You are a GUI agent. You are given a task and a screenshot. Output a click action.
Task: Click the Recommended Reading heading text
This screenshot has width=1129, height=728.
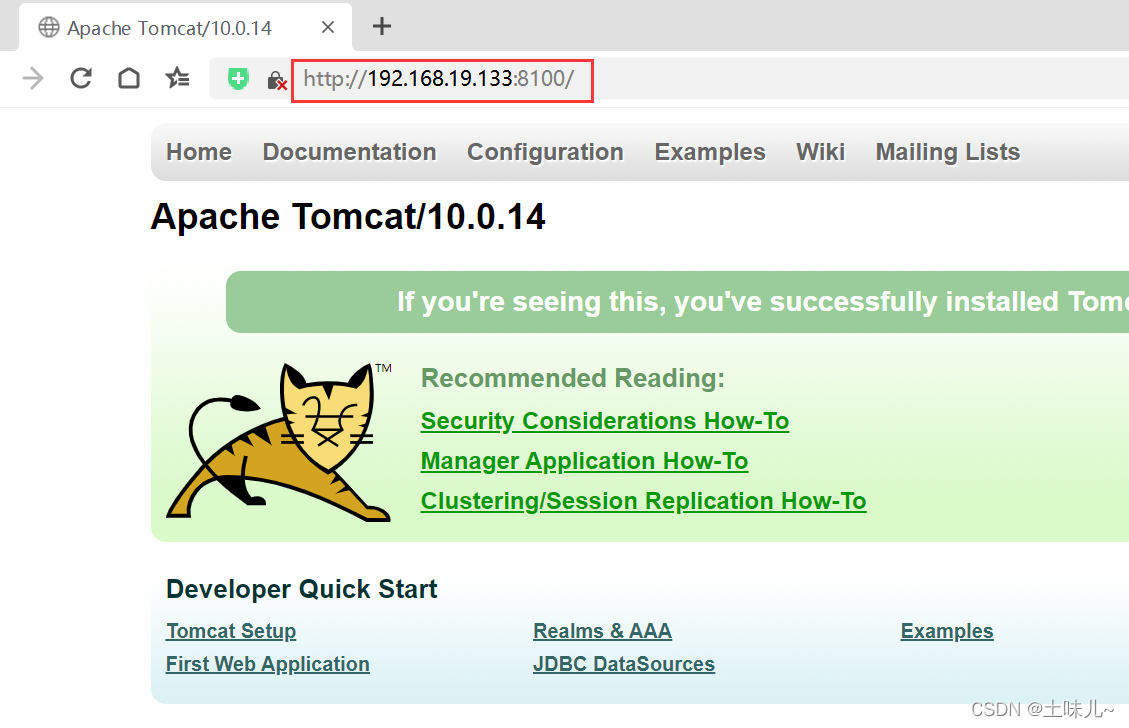coord(573,378)
